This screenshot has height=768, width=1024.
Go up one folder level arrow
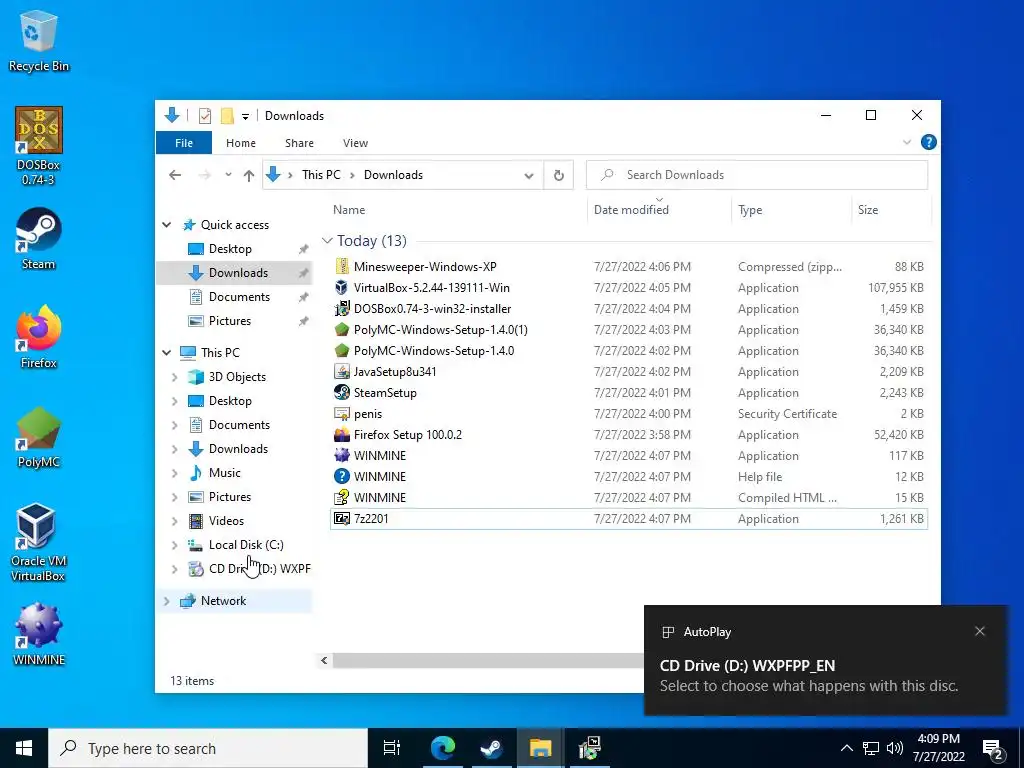point(248,175)
